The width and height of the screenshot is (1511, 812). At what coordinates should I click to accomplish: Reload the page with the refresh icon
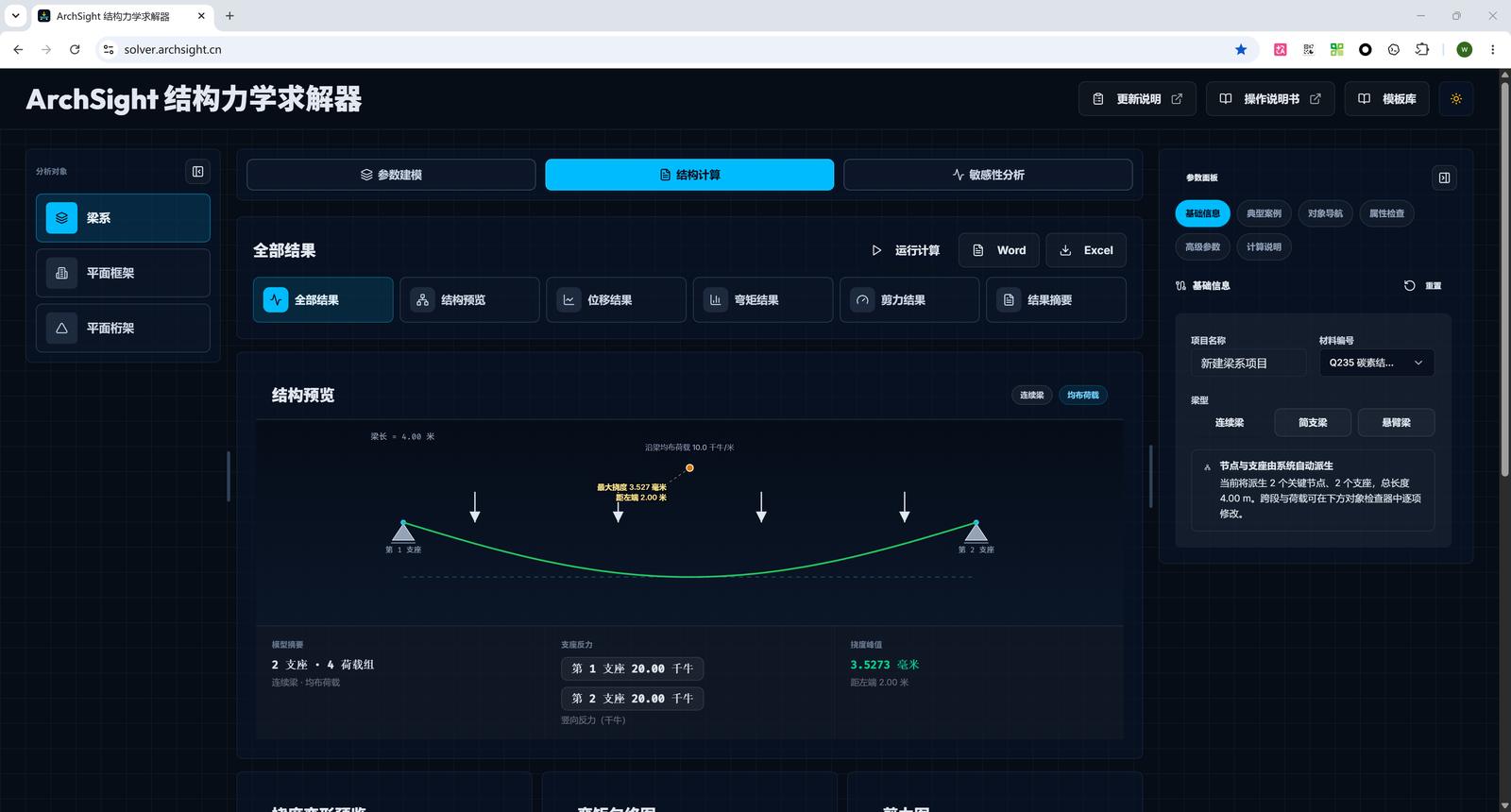tap(75, 50)
